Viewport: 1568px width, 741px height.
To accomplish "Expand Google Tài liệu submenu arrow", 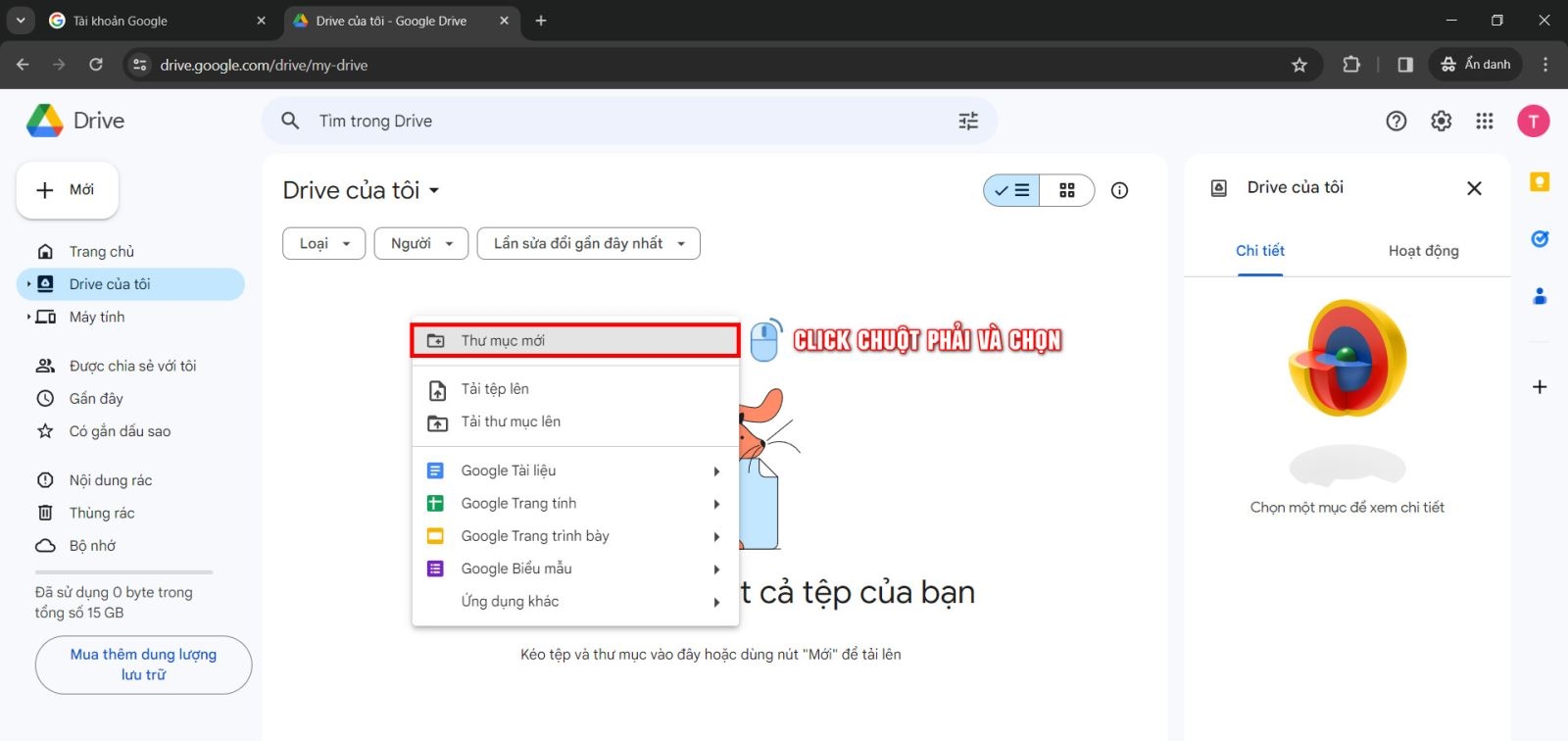I will click(716, 471).
